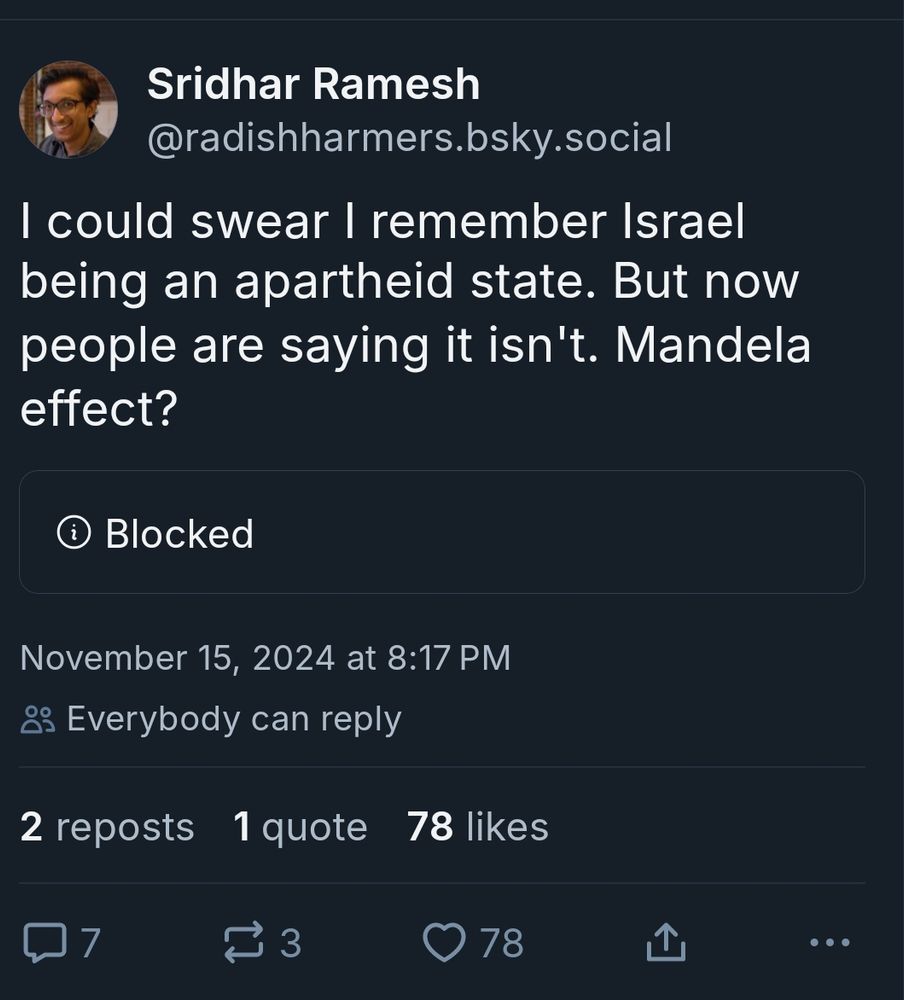Screen dimensions: 904x1000
Task: View the list of 2 reposts
Action: [107, 827]
